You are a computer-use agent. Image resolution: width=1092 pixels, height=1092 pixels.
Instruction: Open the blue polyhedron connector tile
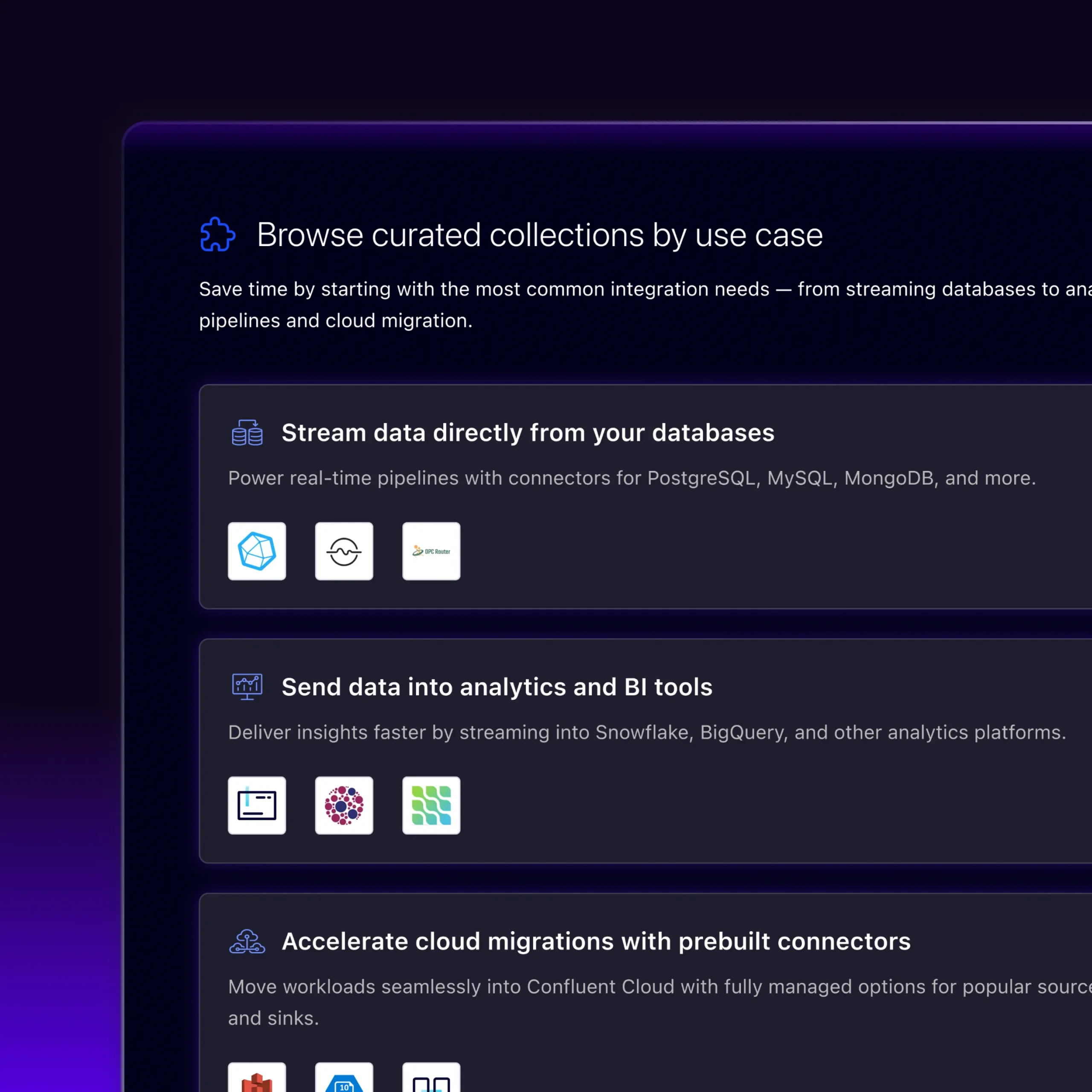click(x=257, y=551)
